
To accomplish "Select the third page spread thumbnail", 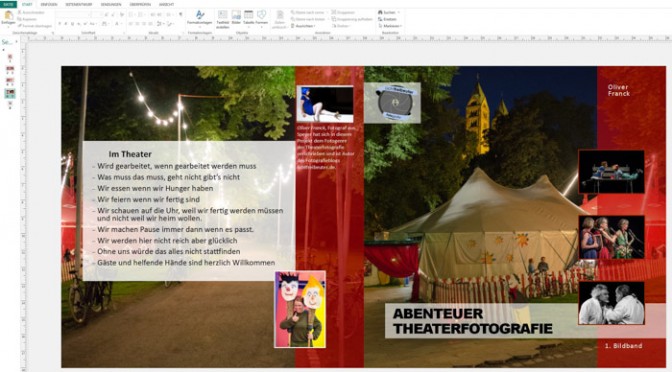I will pyautogui.click(x=10, y=80).
